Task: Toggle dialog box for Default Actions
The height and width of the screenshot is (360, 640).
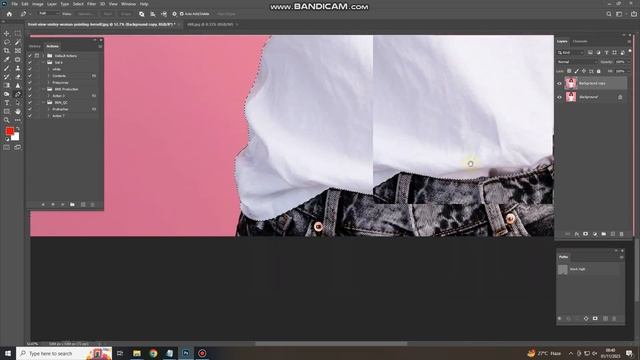Action: click(x=37, y=56)
